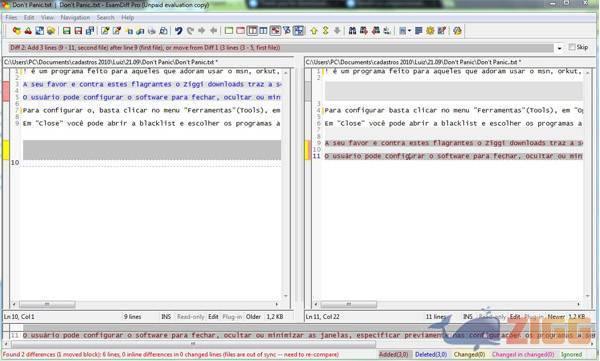Show only the first file pane icon
Screen dimensions: 600x361
[x=229, y=31]
